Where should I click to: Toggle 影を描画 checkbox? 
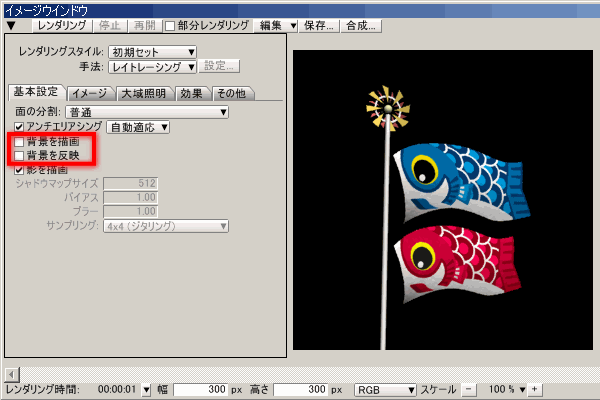19,170
